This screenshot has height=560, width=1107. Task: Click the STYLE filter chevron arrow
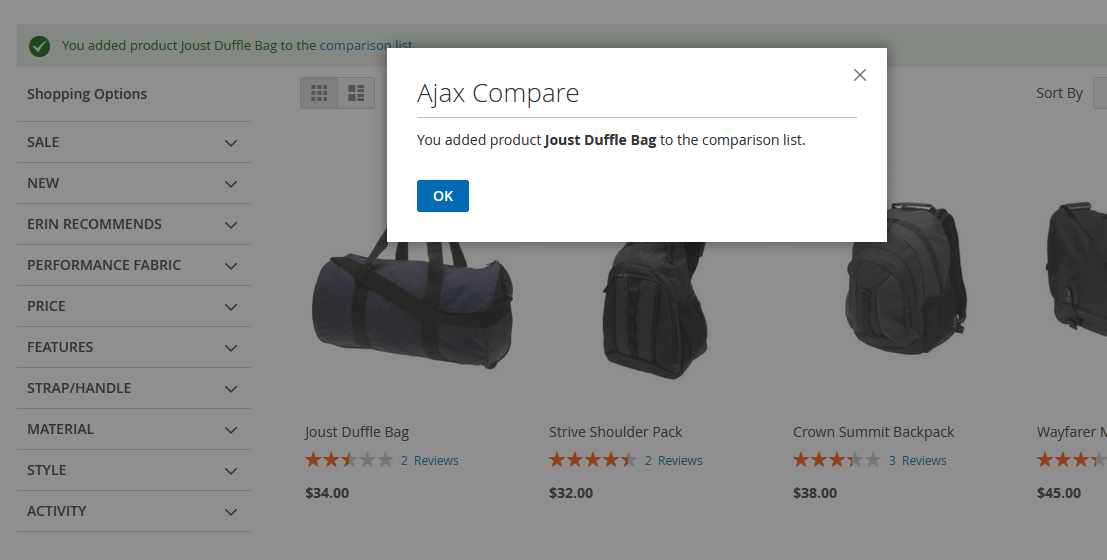click(x=231, y=471)
